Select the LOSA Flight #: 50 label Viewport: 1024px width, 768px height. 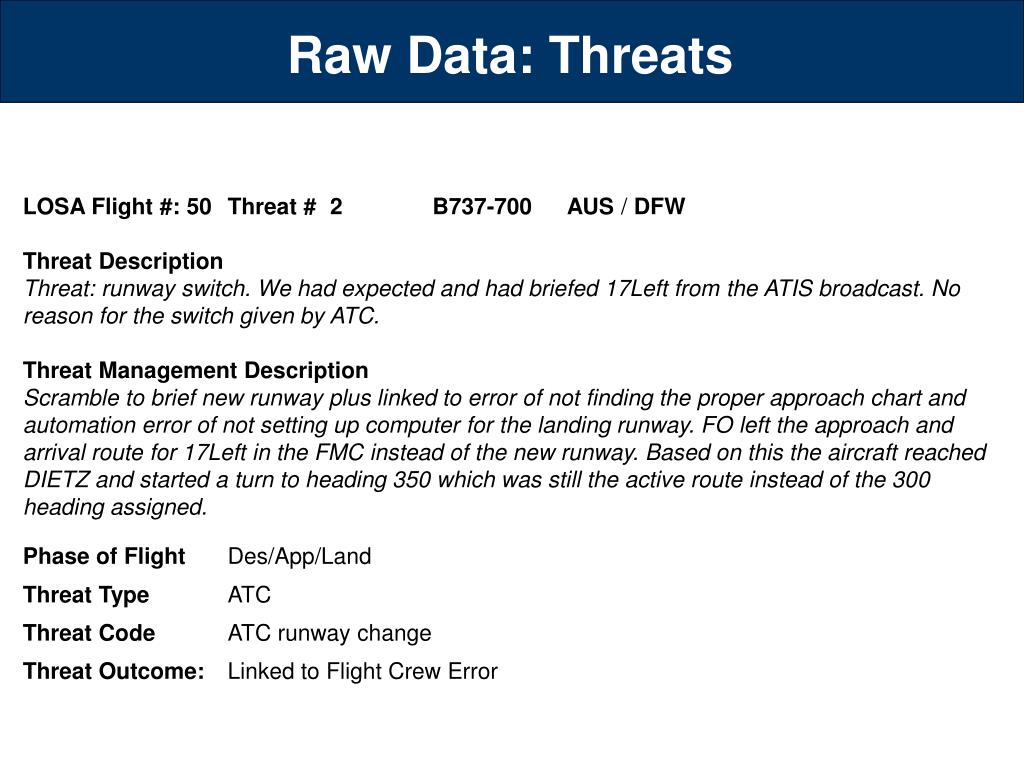point(118,206)
